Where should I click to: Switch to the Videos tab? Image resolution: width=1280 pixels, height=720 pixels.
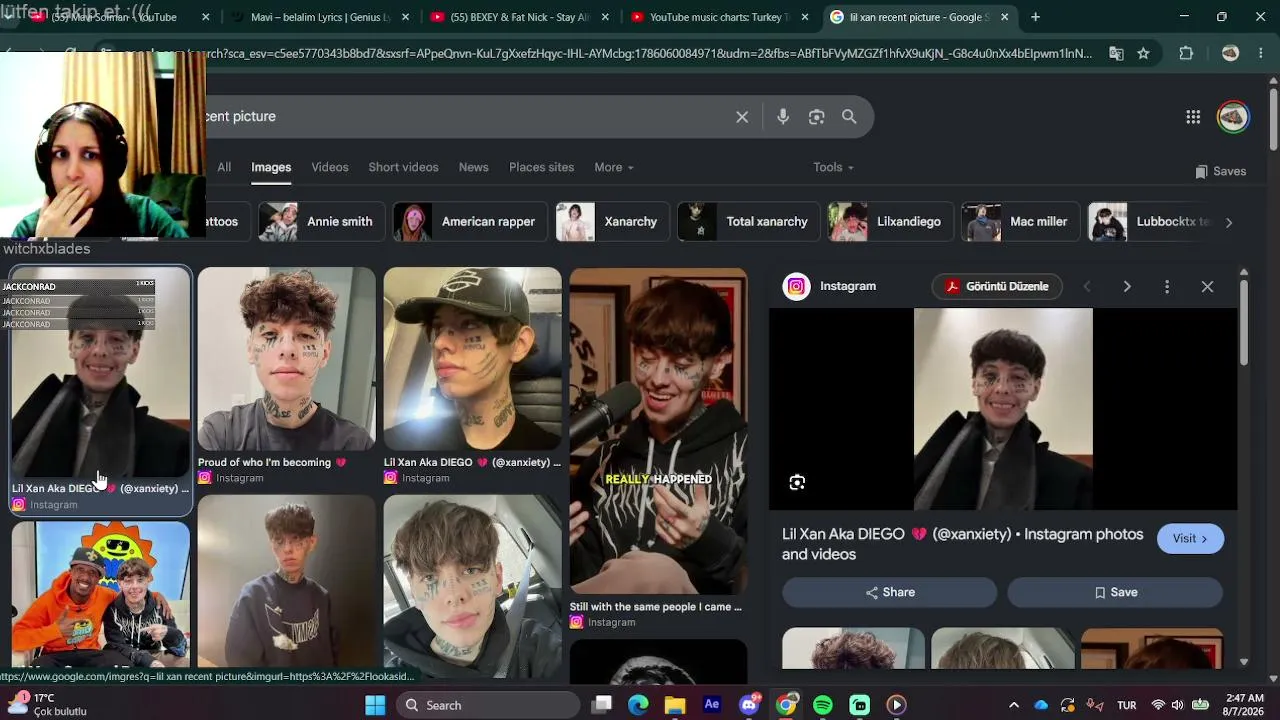click(x=330, y=167)
